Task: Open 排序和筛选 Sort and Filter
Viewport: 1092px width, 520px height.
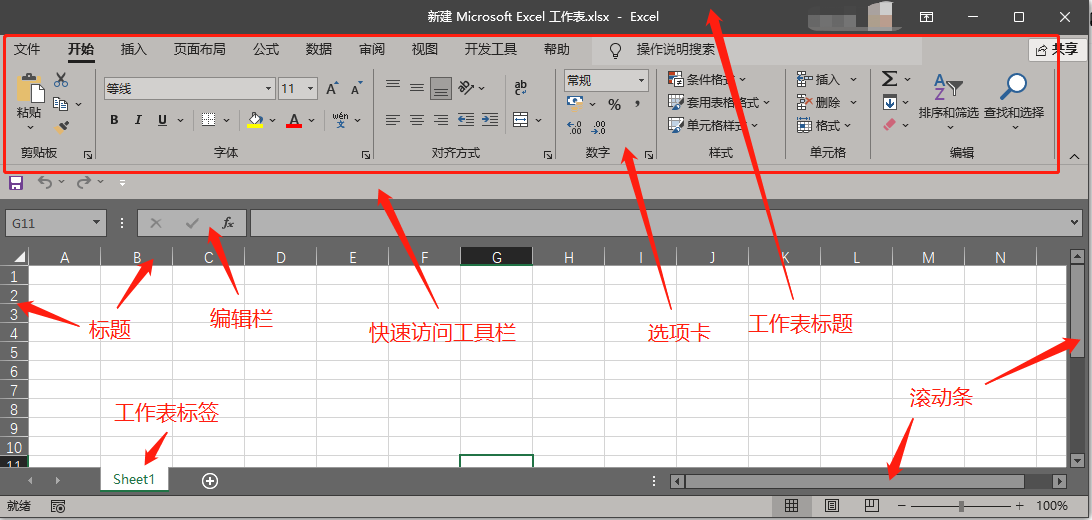Action: coord(949,102)
